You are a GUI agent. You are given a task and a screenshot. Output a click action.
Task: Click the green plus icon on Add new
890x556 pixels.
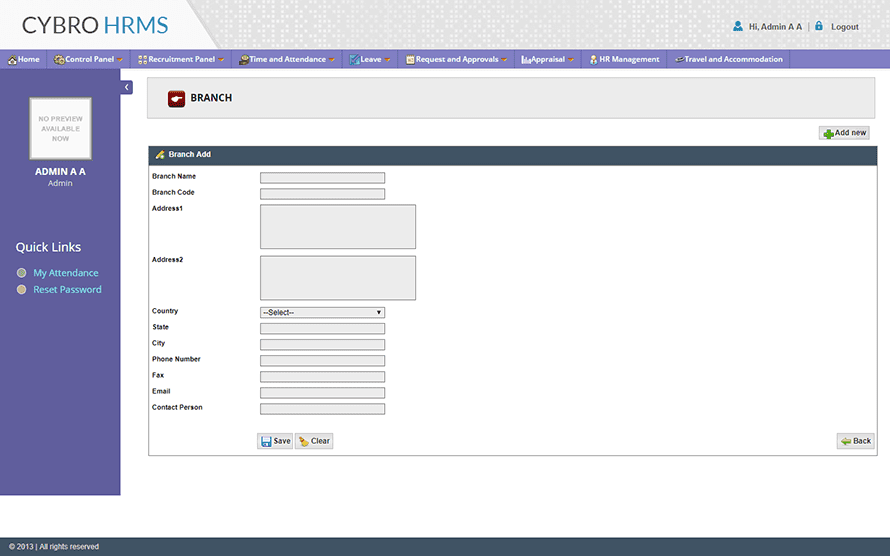pos(828,134)
